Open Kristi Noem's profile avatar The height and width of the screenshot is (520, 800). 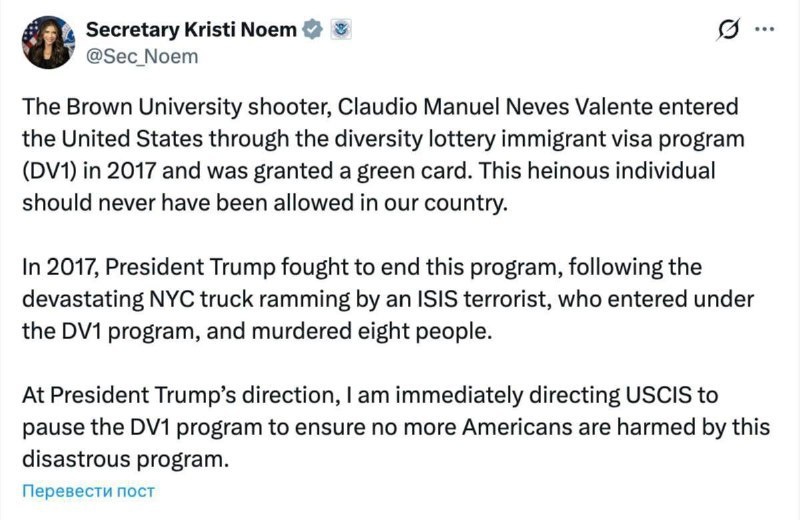48,42
